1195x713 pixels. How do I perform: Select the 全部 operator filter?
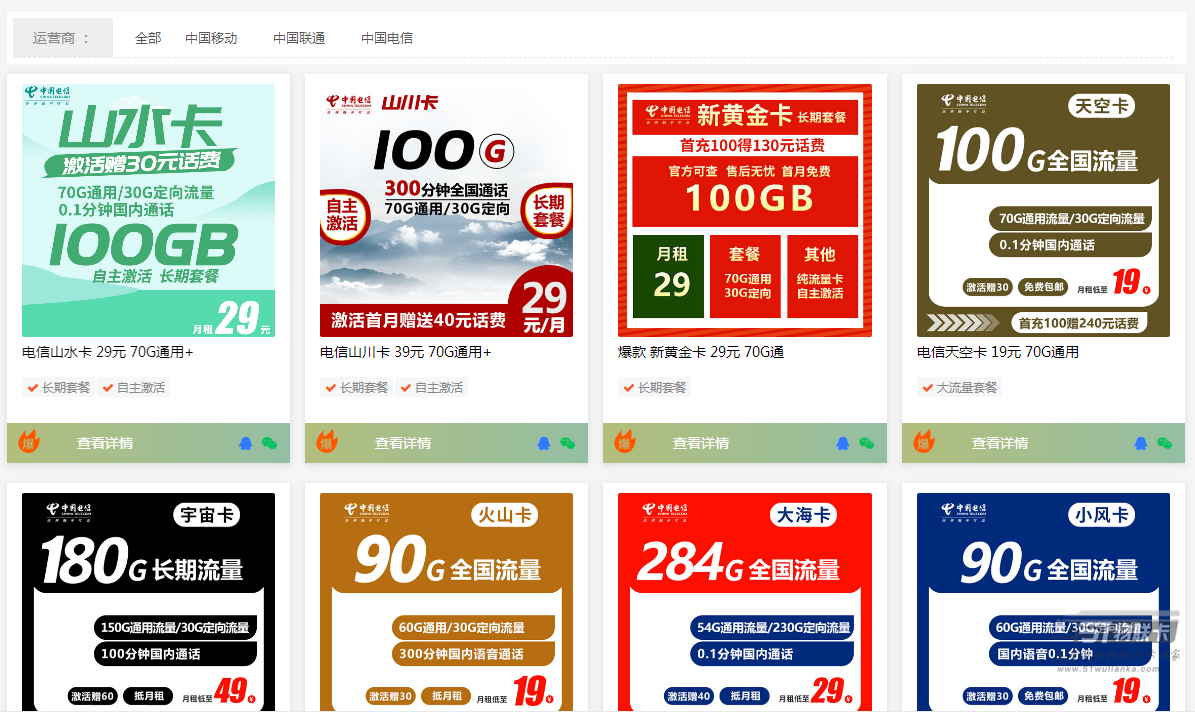point(148,38)
